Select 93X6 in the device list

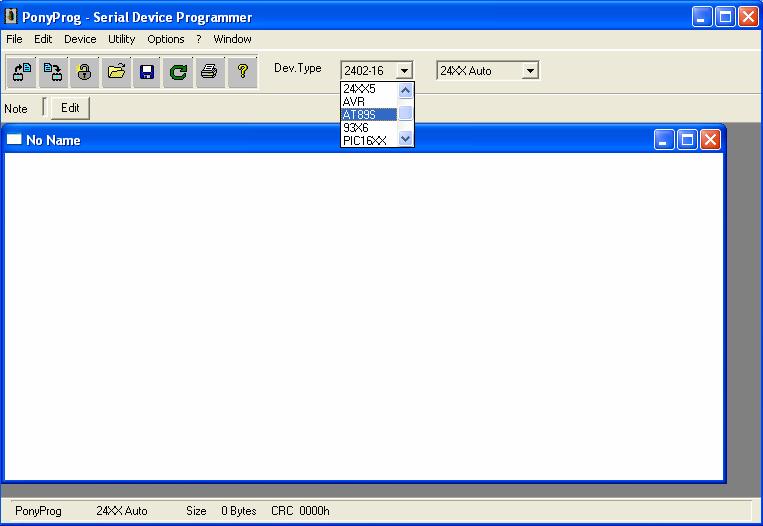(x=369, y=127)
